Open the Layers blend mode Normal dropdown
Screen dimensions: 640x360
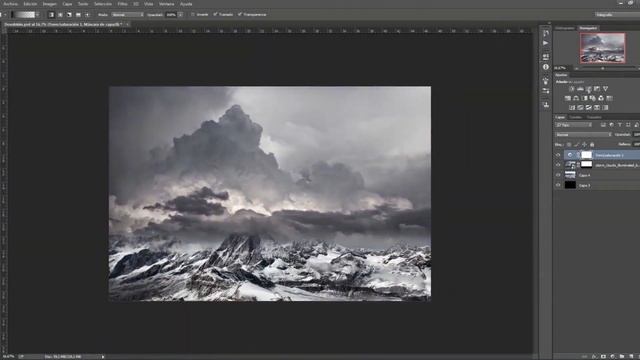pyautogui.click(x=583, y=135)
